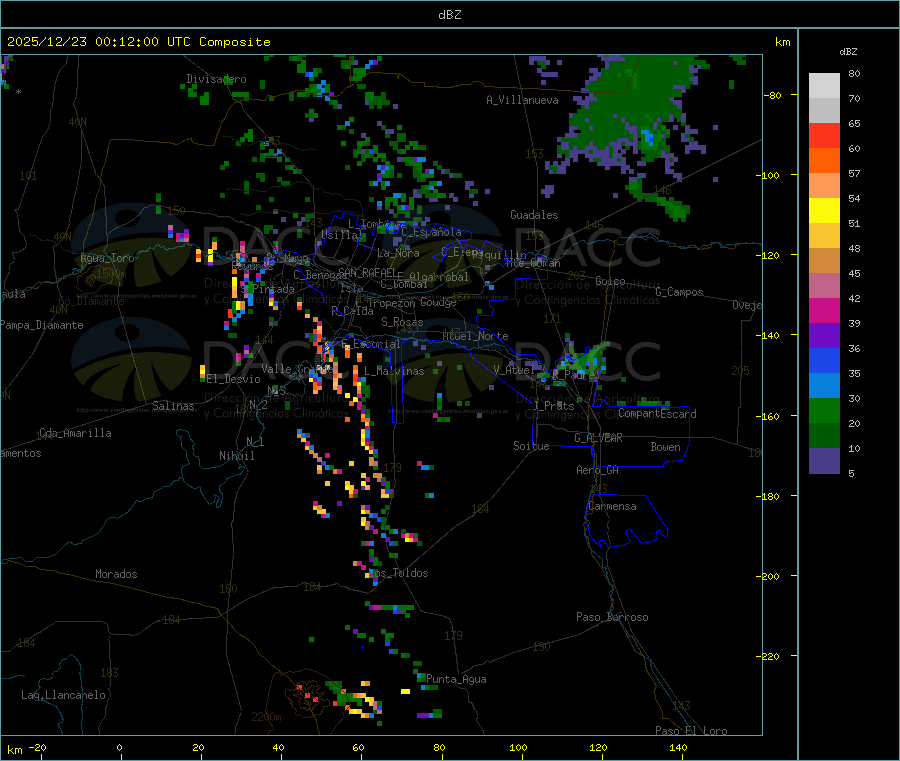900x761 pixels.
Task: Select the Paso_Barroso label
Action: 612,617
